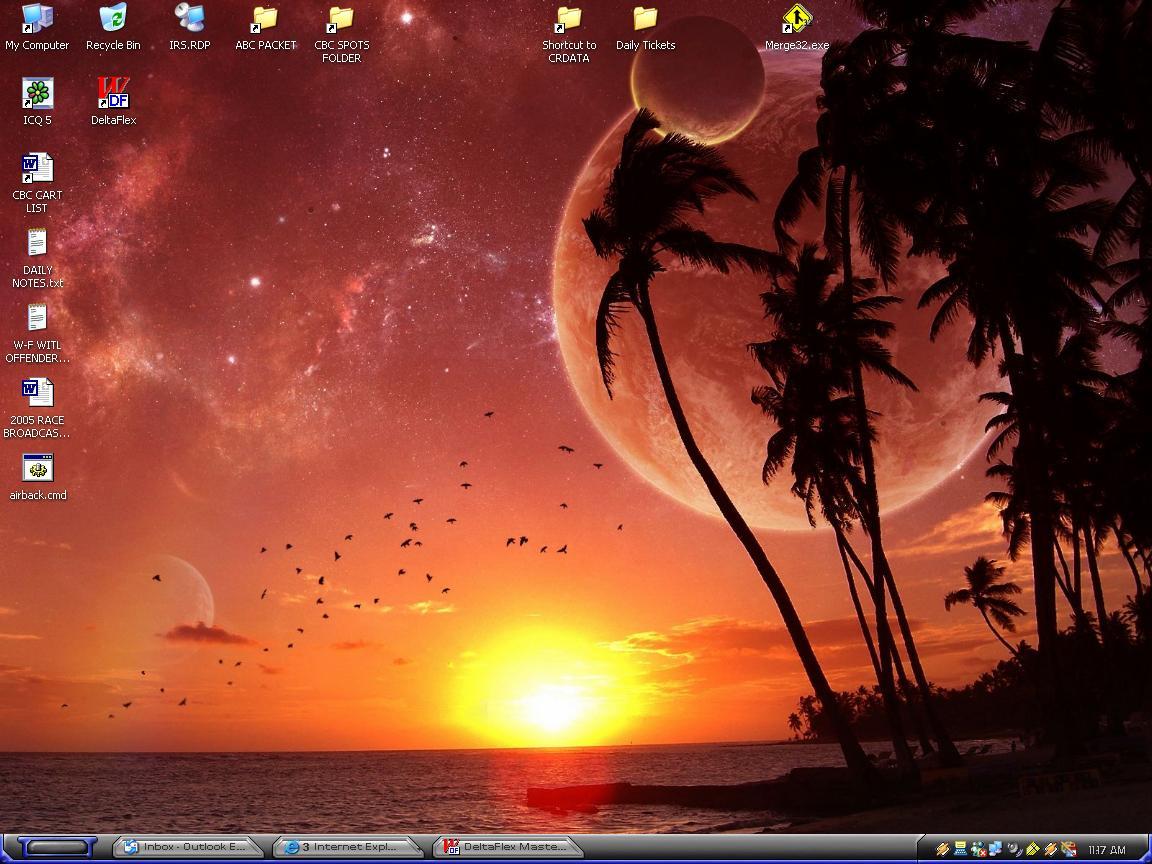This screenshot has height=864, width=1152.
Task: Switch to Inbox - Outlook Express taskbar tab
Action: pyautogui.click(x=186, y=847)
